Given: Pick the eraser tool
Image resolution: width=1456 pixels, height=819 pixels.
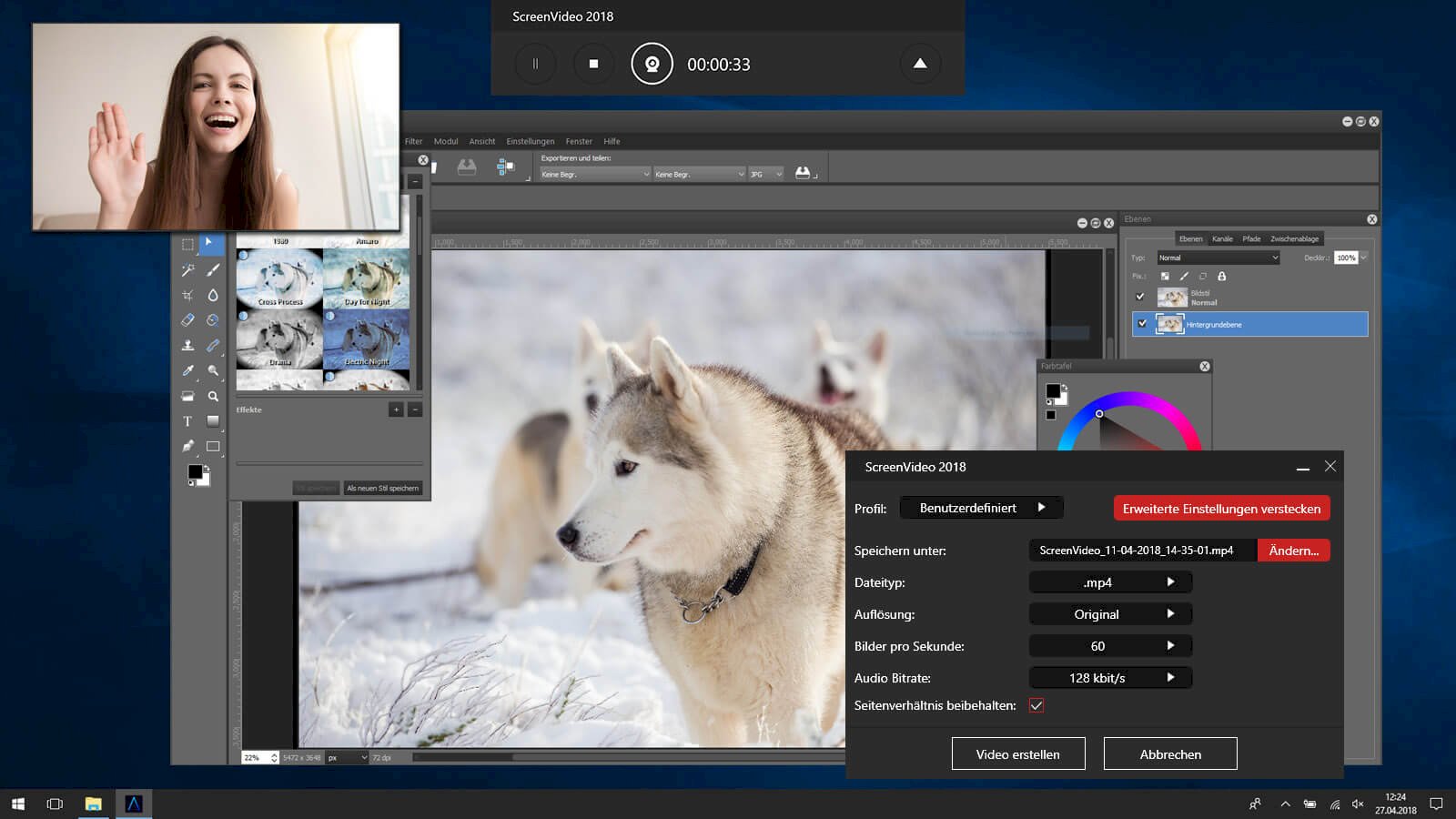Looking at the screenshot, I should [x=187, y=320].
